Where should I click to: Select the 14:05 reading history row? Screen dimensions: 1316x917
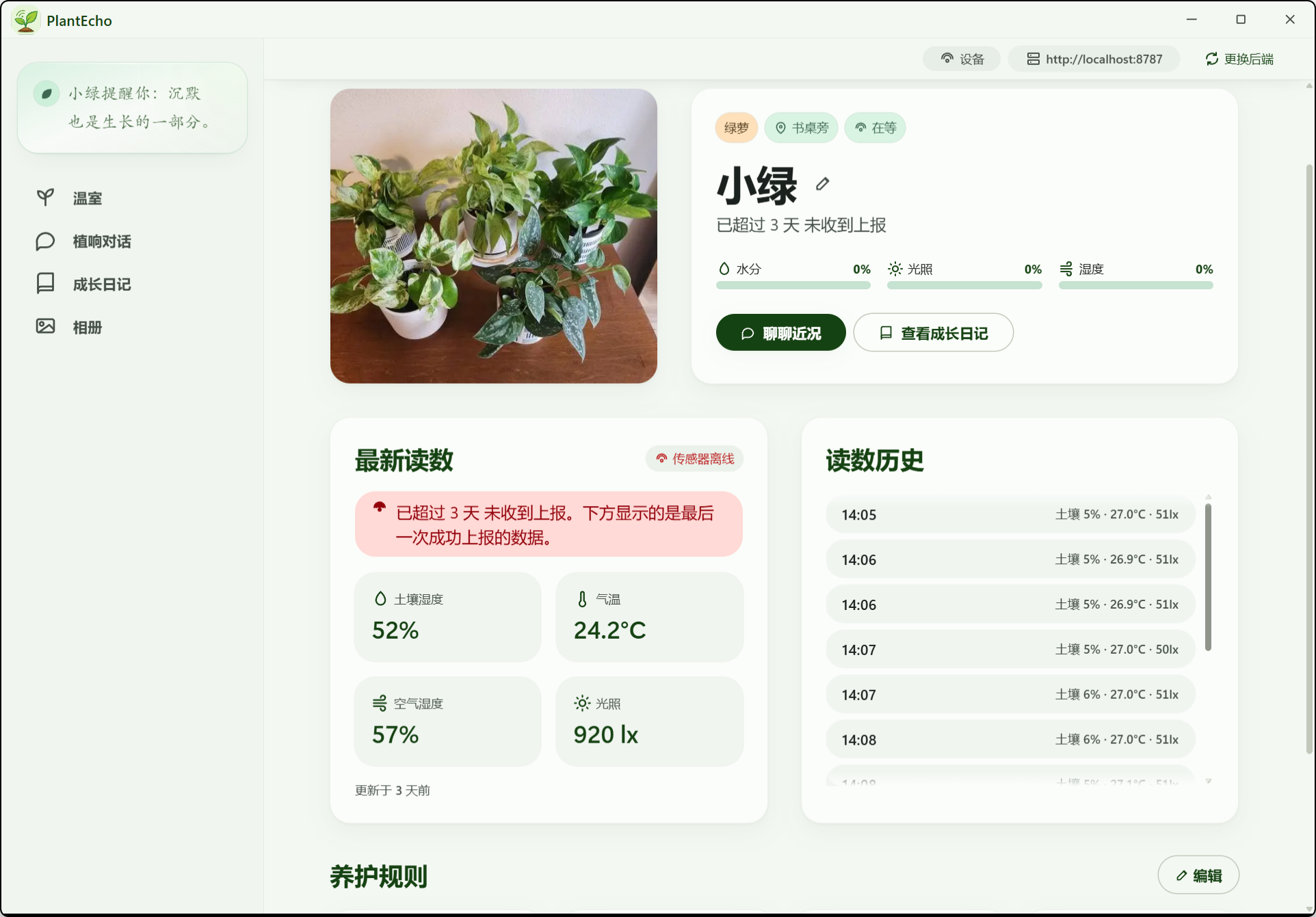point(1010,514)
